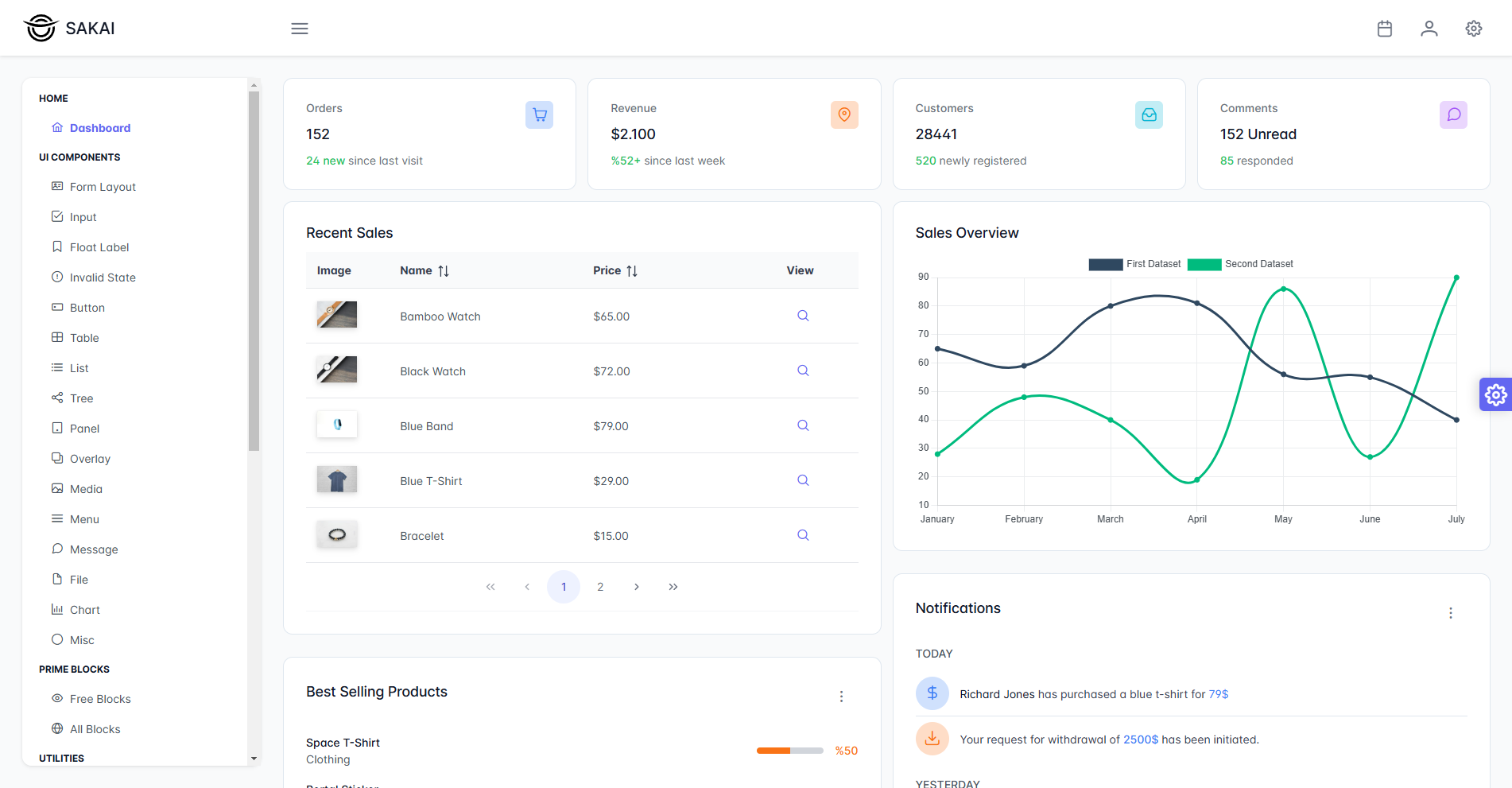Click the Comments speech bubble icon
The image size is (1512, 788).
(x=1454, y=115)
